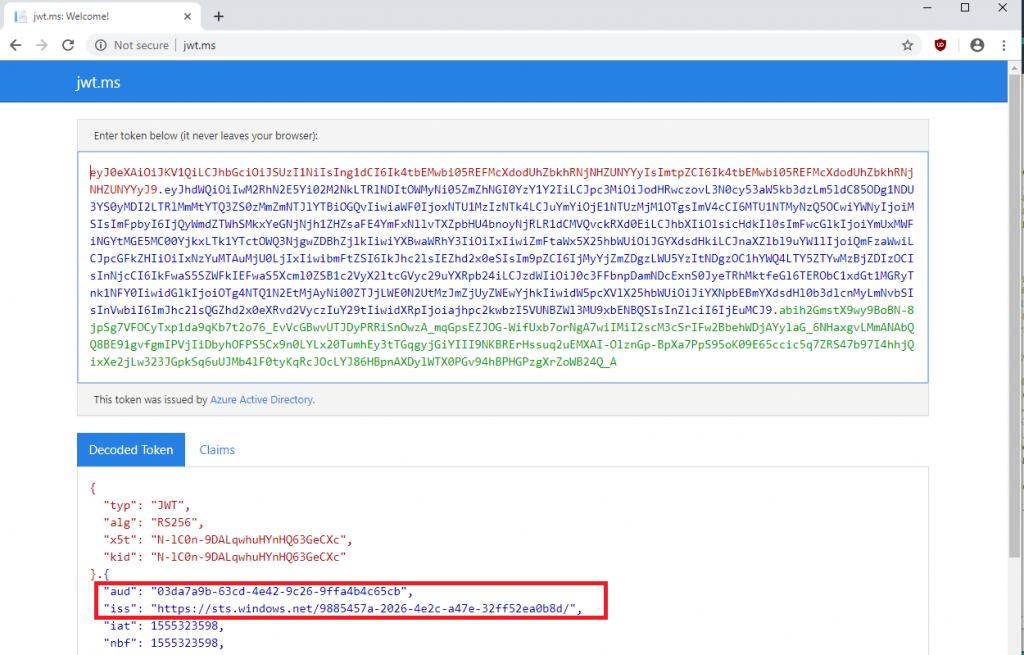Click the jwt.ms title in the blue header
This screenshot has height=655, width=1024.
click(98, 83)
